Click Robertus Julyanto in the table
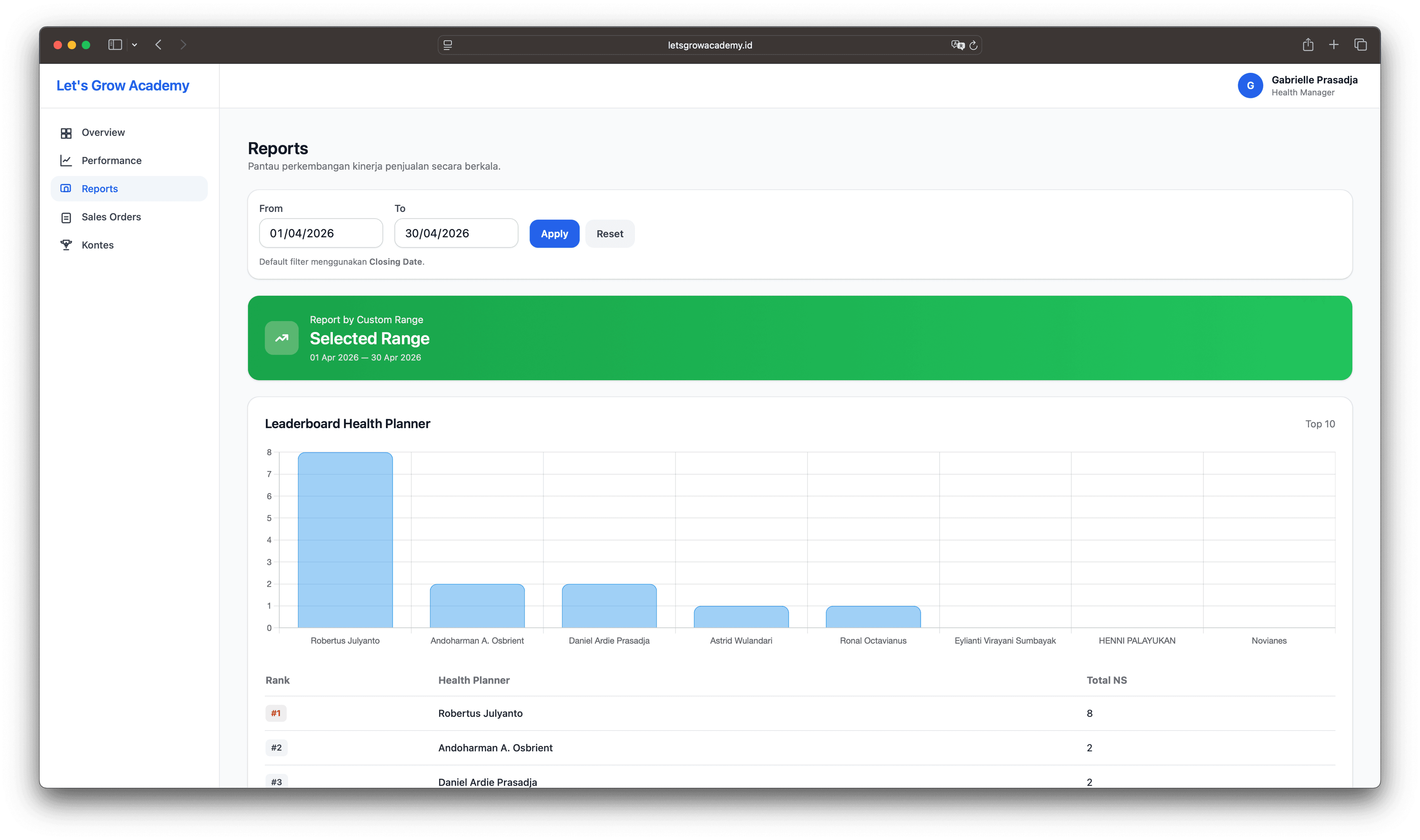 (480, 713)
